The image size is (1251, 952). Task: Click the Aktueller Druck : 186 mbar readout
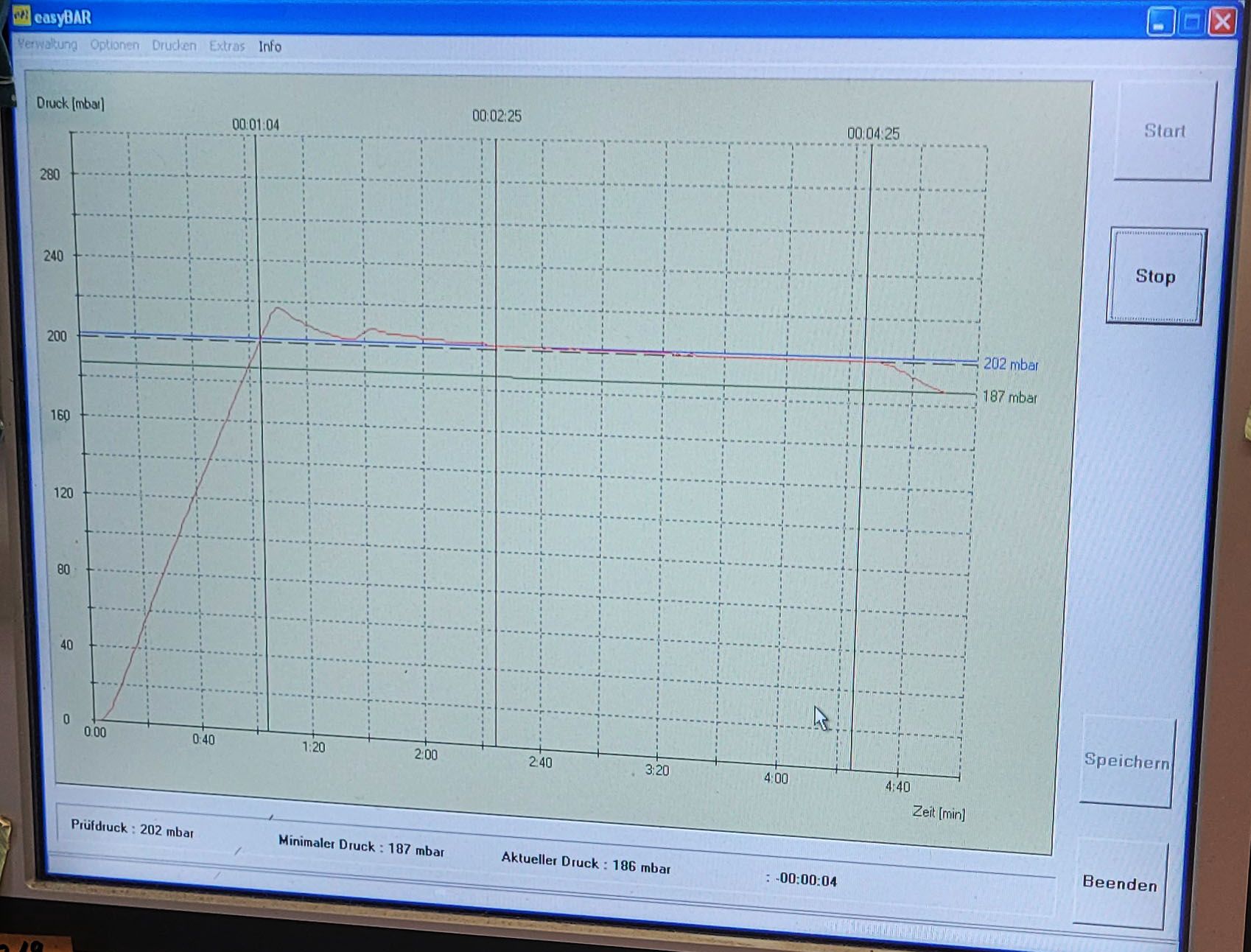tap(586, 862)
